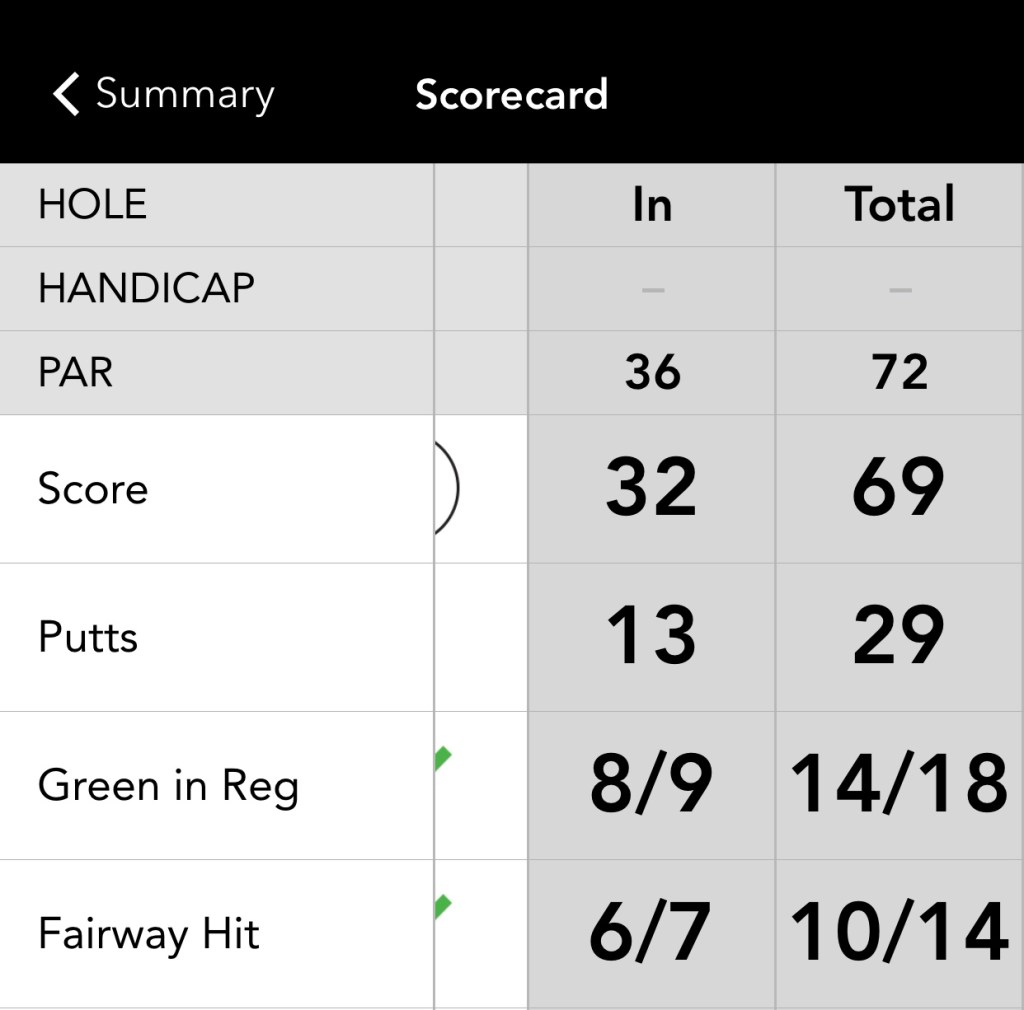Select the total putts value 29
The height and width of the screenshot is (1010, 1024).
click(x=899, y=637)
